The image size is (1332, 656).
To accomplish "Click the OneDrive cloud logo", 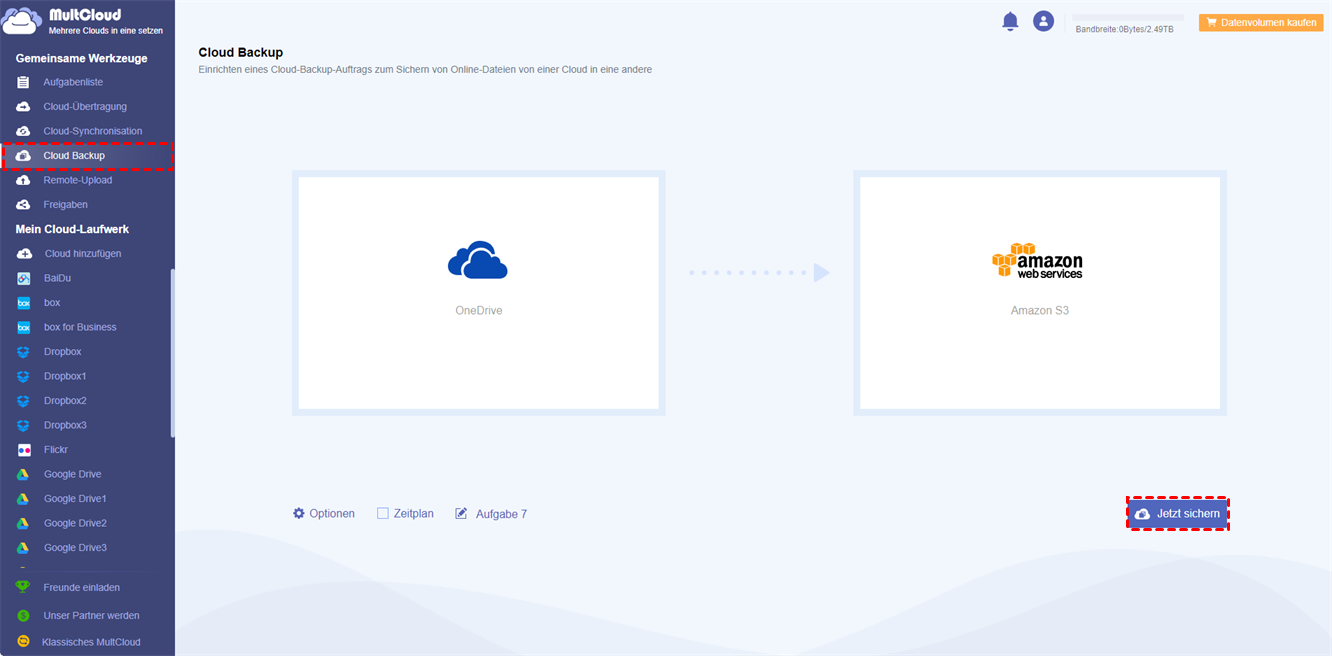I will (x=478, y=260).
